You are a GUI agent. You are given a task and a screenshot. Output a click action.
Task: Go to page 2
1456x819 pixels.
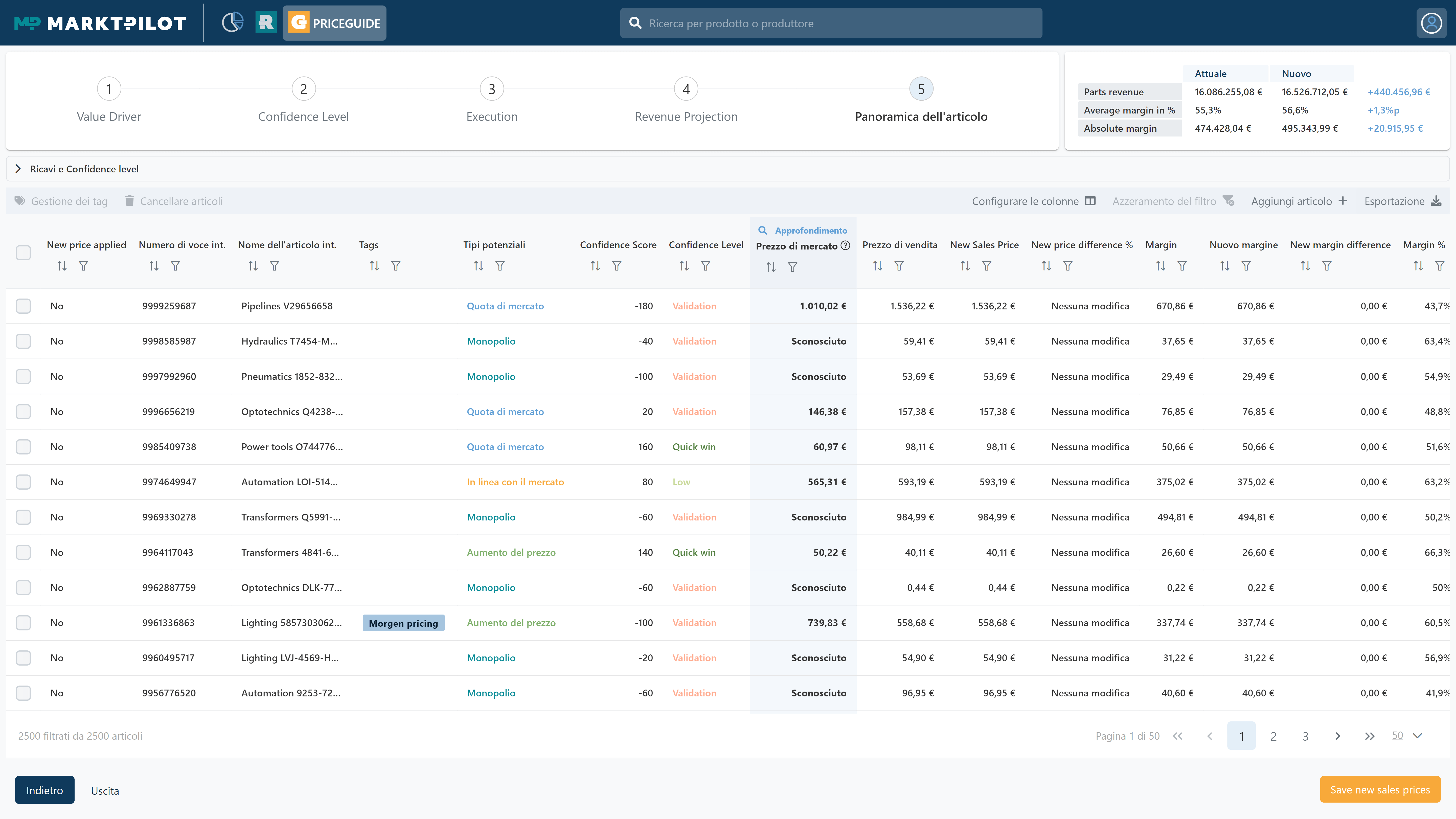1273,736
